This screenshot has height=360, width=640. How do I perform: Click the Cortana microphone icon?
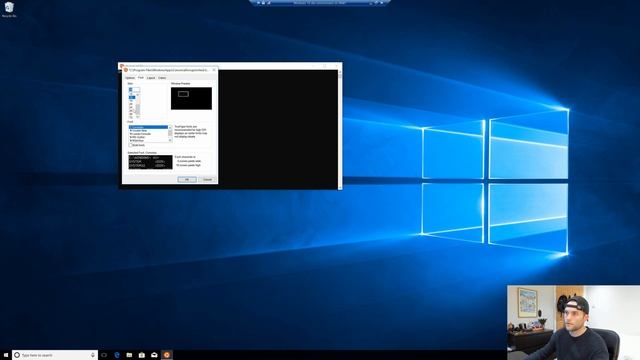pos(93,355)
